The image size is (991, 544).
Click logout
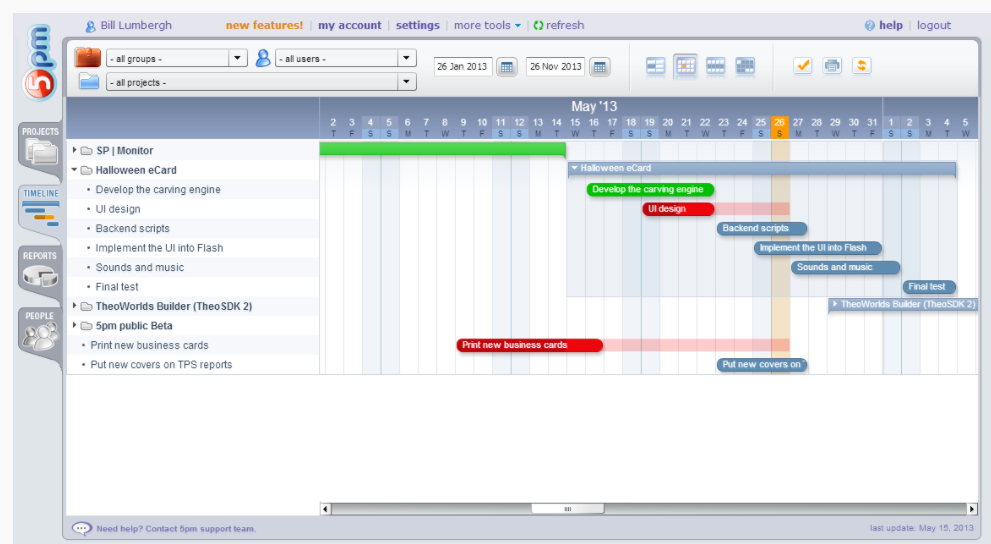pyautogui.click(x=933, y=25)
